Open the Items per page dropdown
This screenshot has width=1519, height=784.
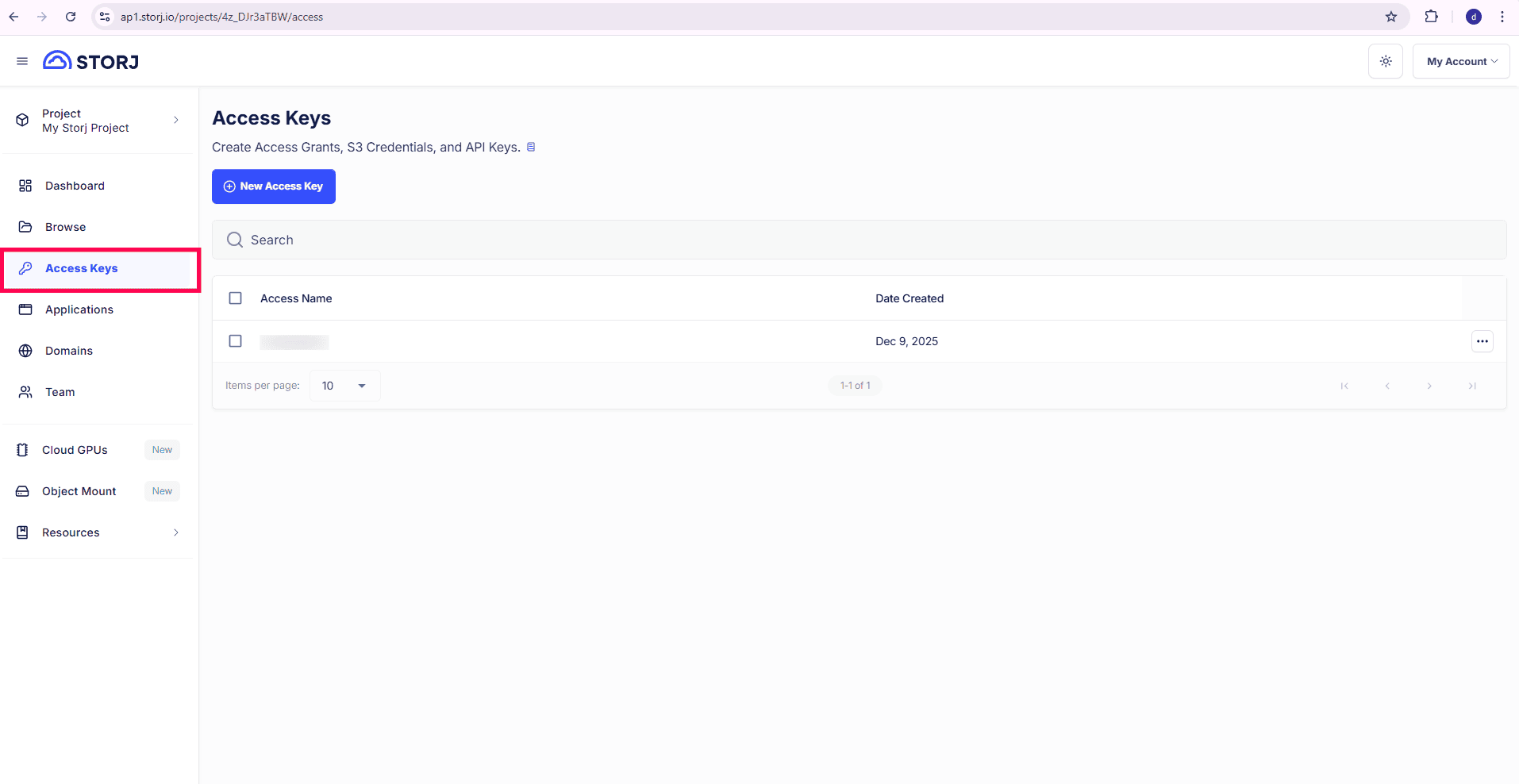pos(343,385)
